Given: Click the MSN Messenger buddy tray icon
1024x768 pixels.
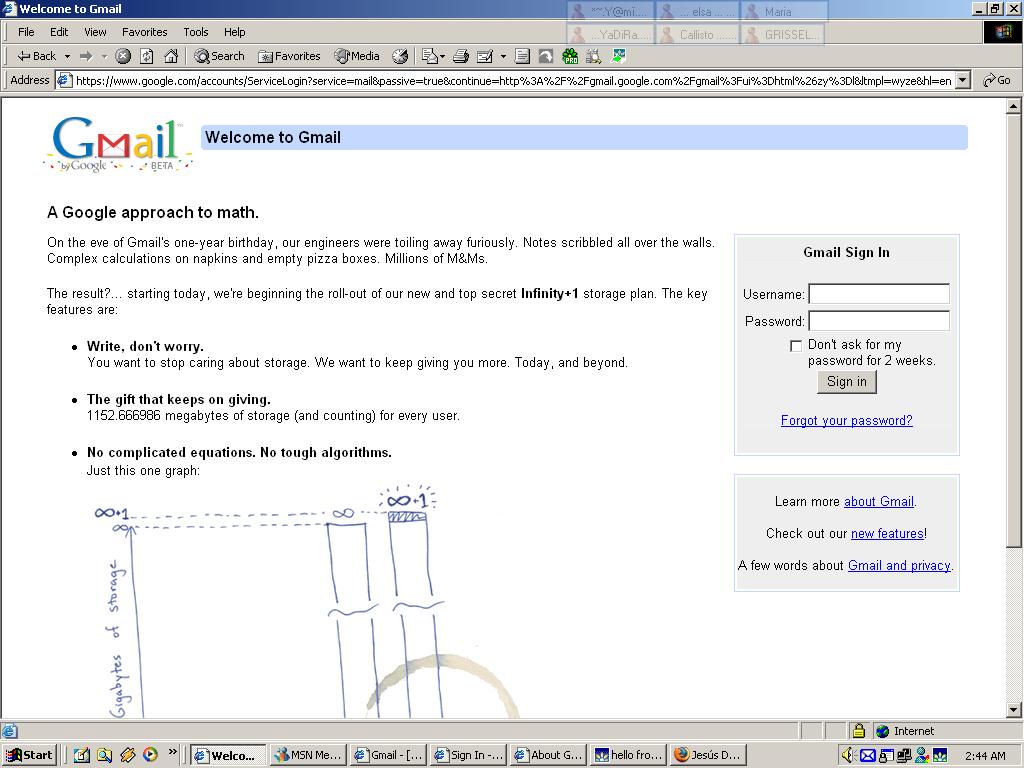Looking at the screenshot, I should tap(921, 756).
